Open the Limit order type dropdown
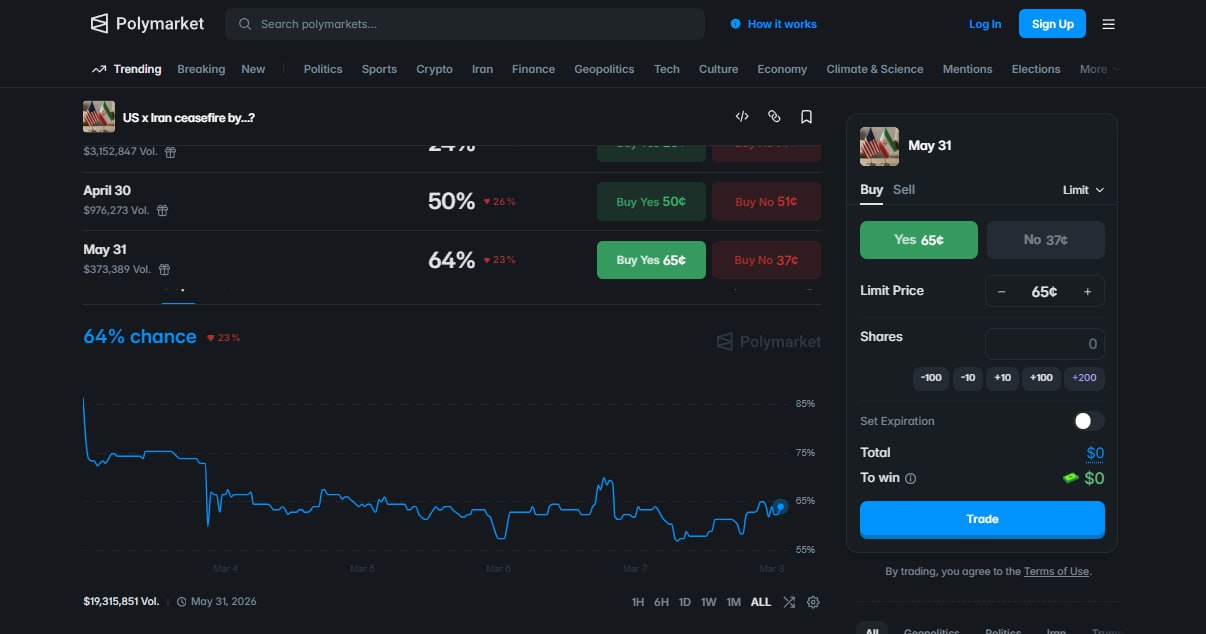This screenshot has width=1206, height=634. point(1082,190)
